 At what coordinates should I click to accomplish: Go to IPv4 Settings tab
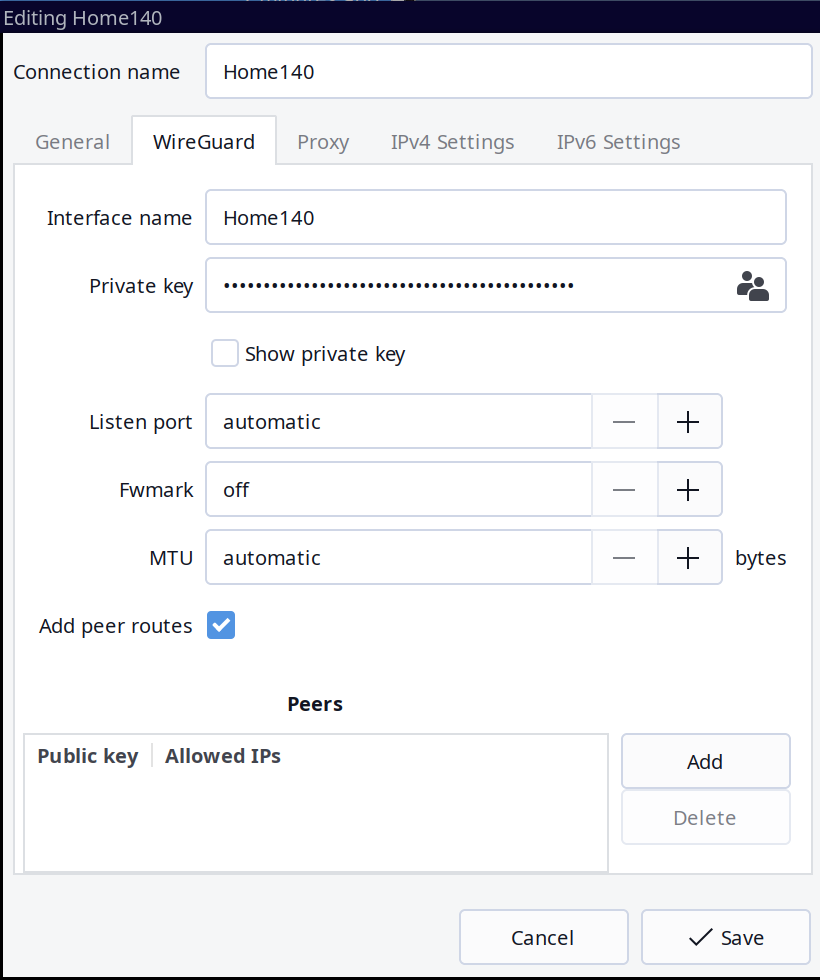coord(452,142)
